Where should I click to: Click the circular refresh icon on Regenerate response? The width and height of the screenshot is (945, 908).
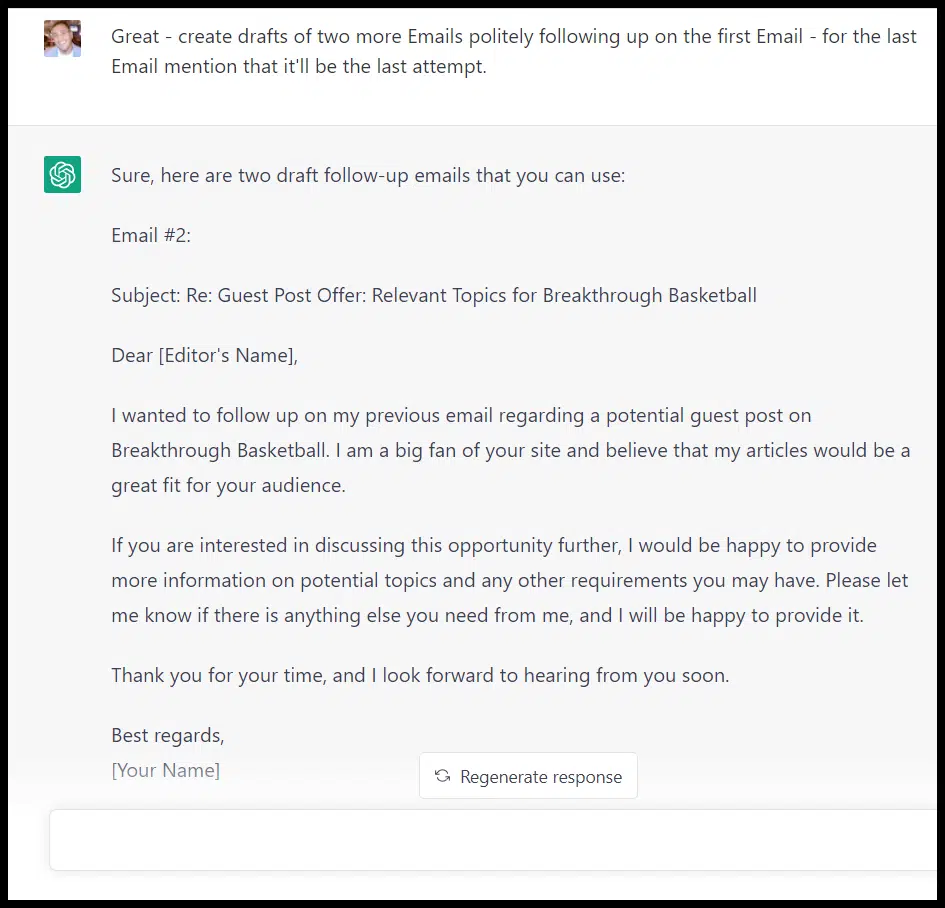coord(443,776)
